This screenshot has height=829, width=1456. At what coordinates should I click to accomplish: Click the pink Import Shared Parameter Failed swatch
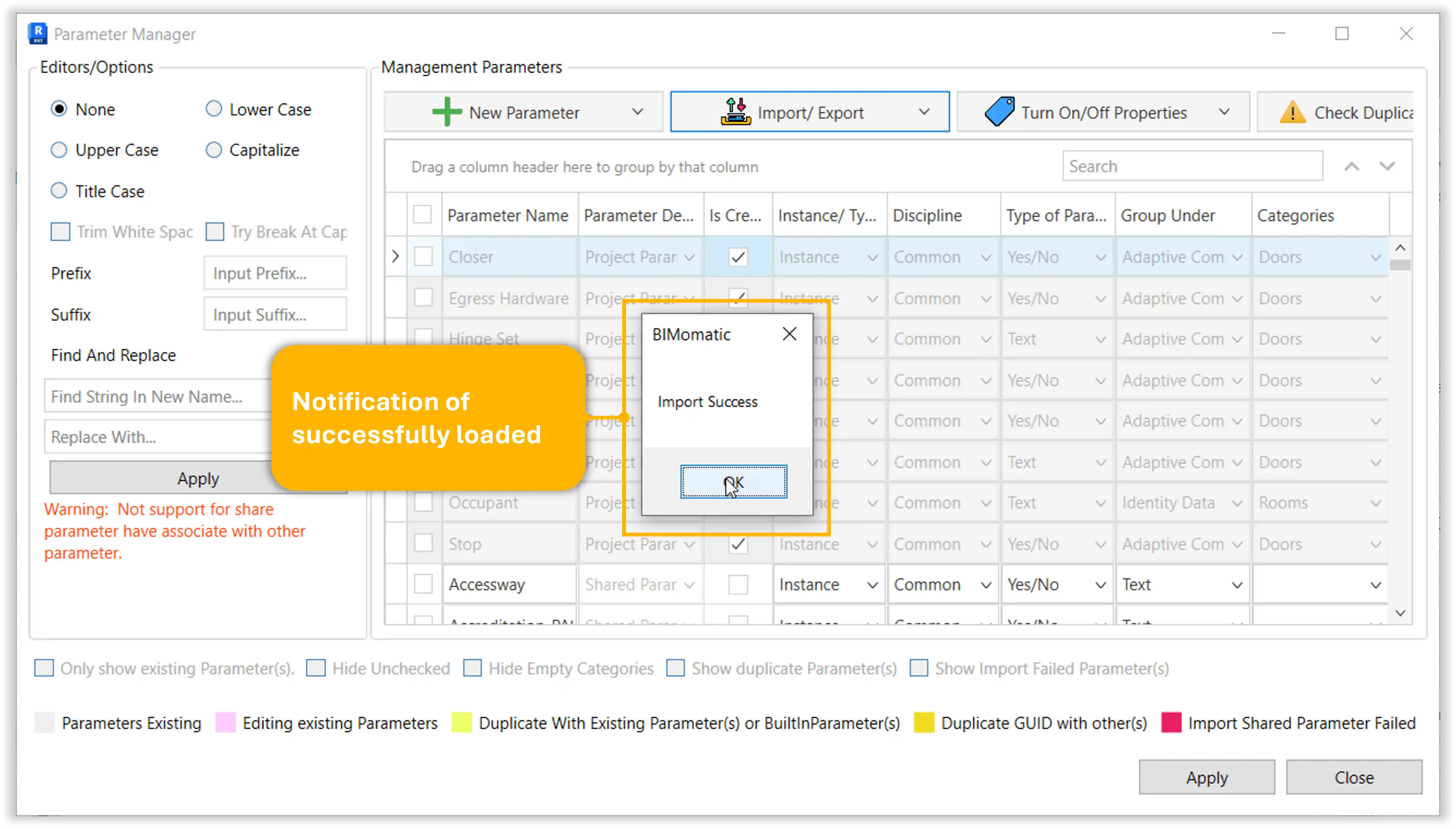(1171, 723)
